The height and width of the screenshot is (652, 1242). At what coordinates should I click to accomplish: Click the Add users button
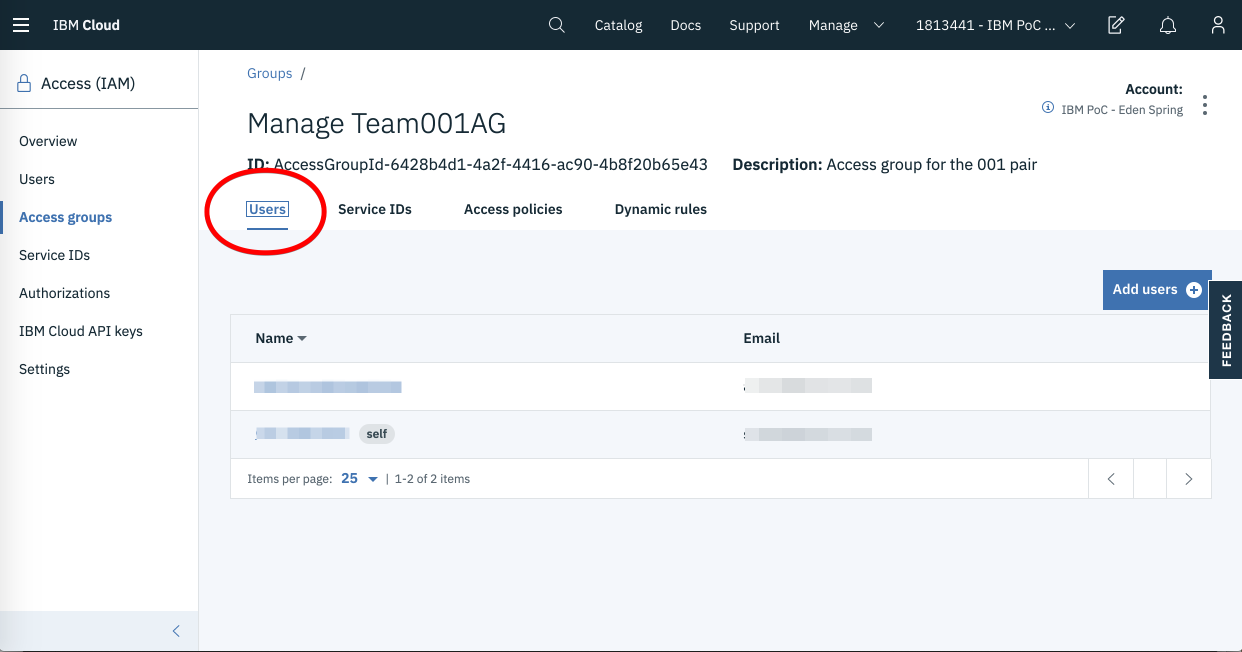[x=1157, y=290]
